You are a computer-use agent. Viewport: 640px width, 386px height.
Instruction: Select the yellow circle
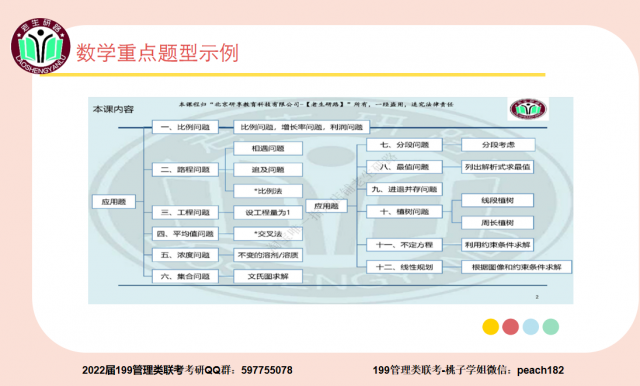click(490, 327)
